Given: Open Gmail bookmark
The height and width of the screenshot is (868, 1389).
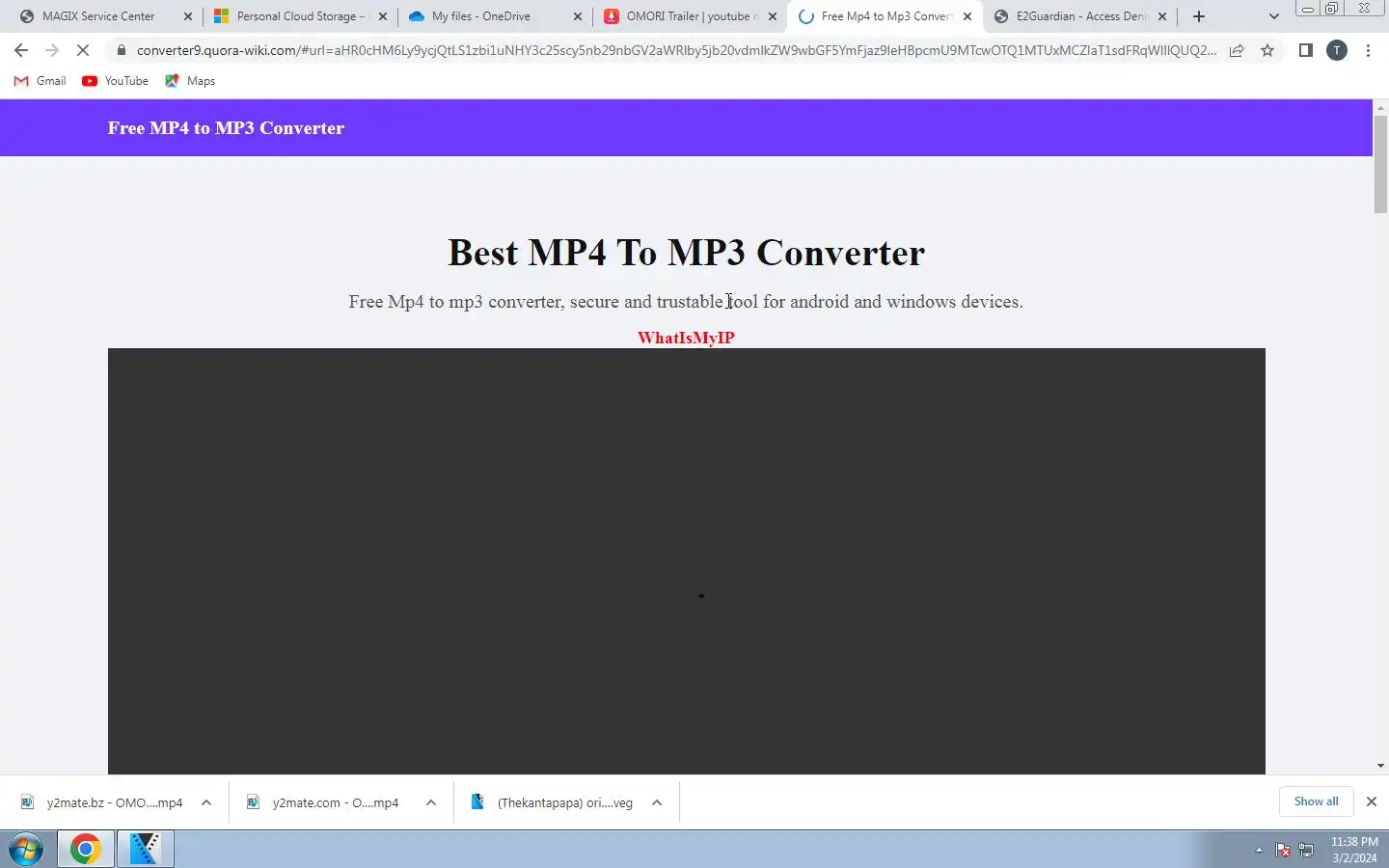Looking at the screenshot, I should coord(40,81).
